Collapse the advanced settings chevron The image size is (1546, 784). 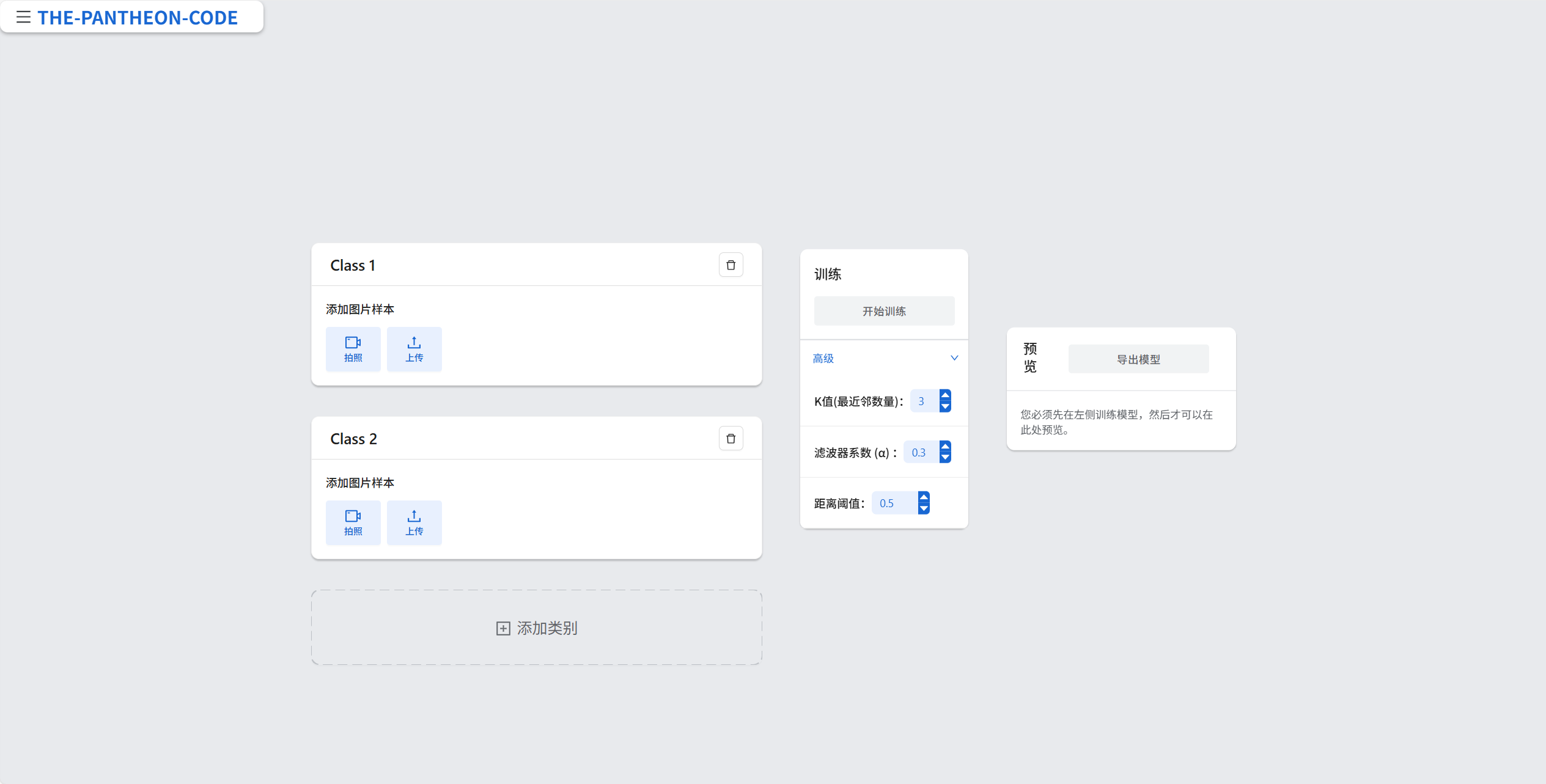pos(954,358)
